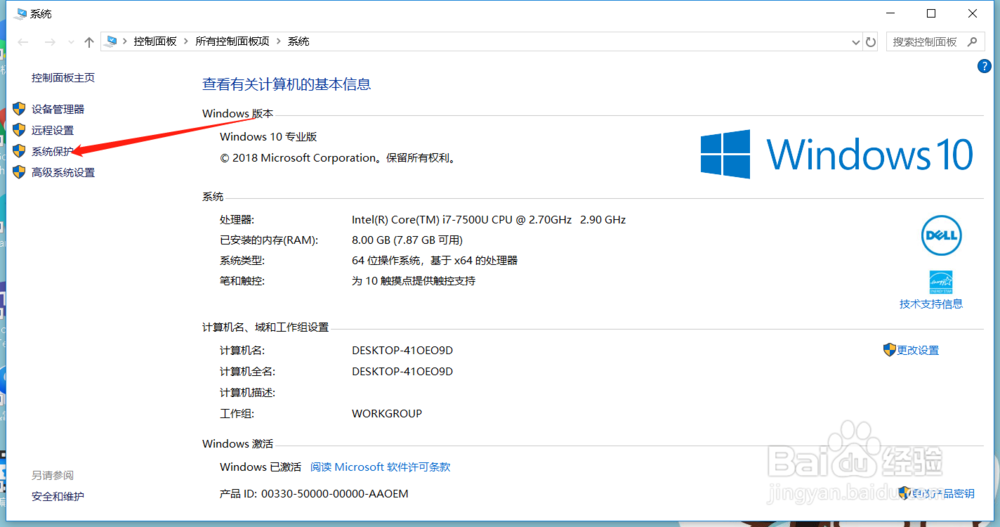Select processor value Intel Core i7-7500U

(x=489, y=219)
